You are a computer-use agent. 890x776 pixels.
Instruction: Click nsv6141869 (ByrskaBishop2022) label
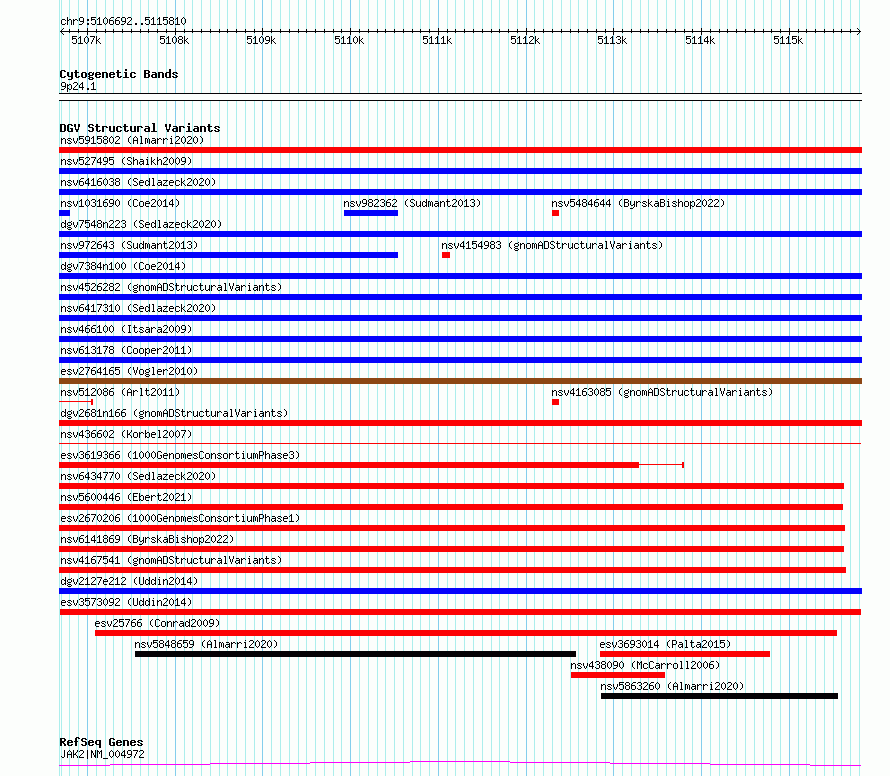[147, 539]
